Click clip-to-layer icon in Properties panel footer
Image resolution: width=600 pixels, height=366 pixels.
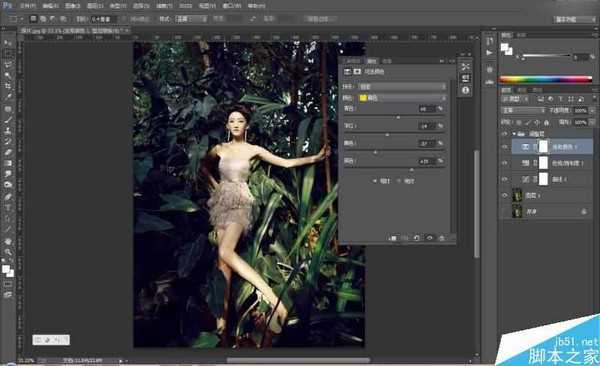(x=393, y=238)
